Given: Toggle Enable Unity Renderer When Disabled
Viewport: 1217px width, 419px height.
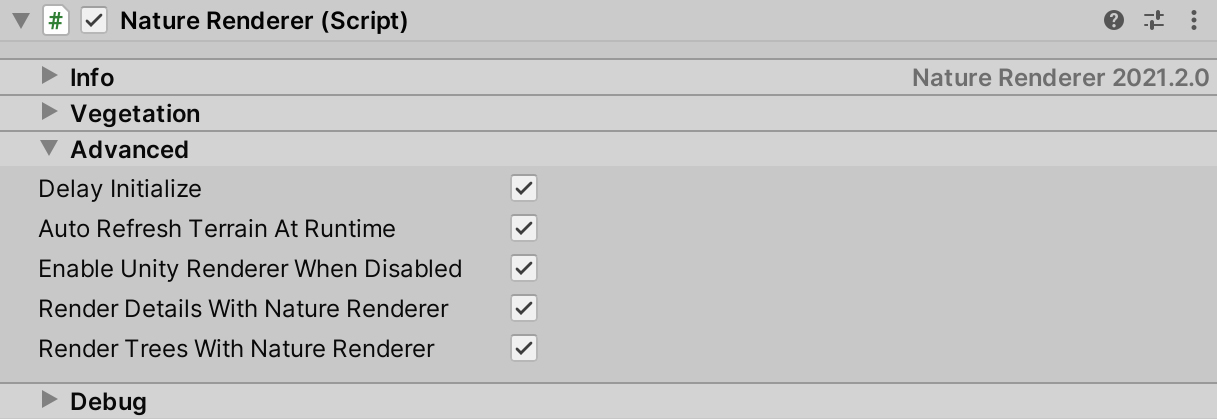Looking at the screenshot, I should (524, 268).
